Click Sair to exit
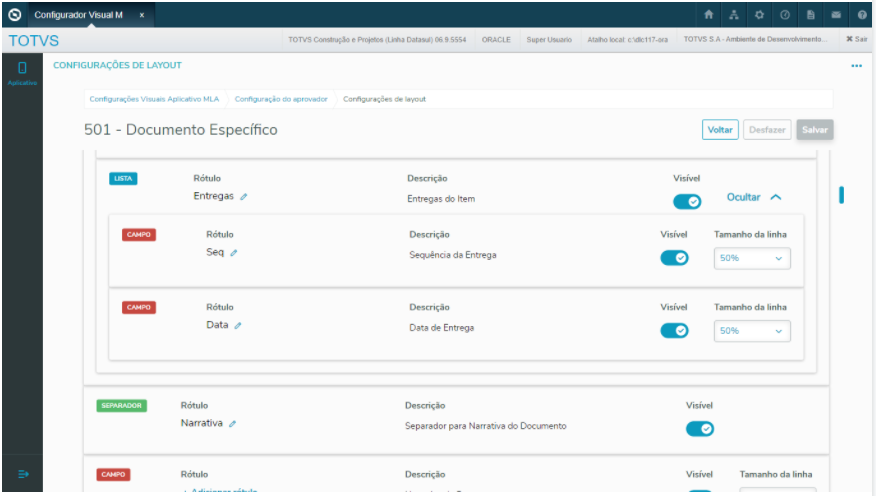876x496 pixels. (856, 39)
